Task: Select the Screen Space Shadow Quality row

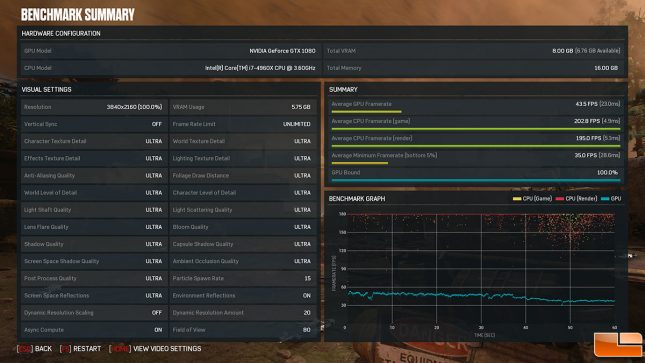Action: pyautogui.click(x=94, y=261)
